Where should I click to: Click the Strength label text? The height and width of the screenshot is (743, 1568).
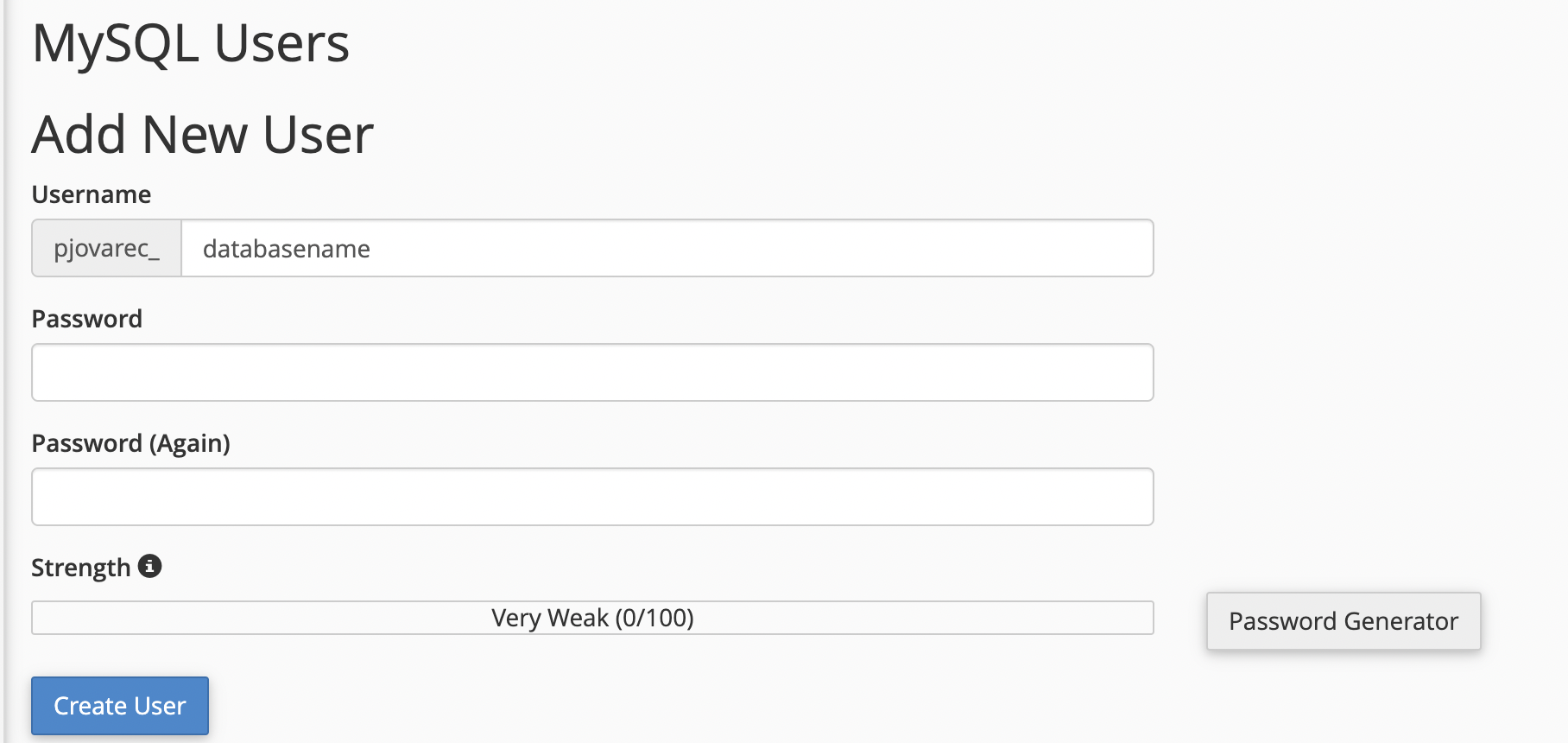coord(81,568)
